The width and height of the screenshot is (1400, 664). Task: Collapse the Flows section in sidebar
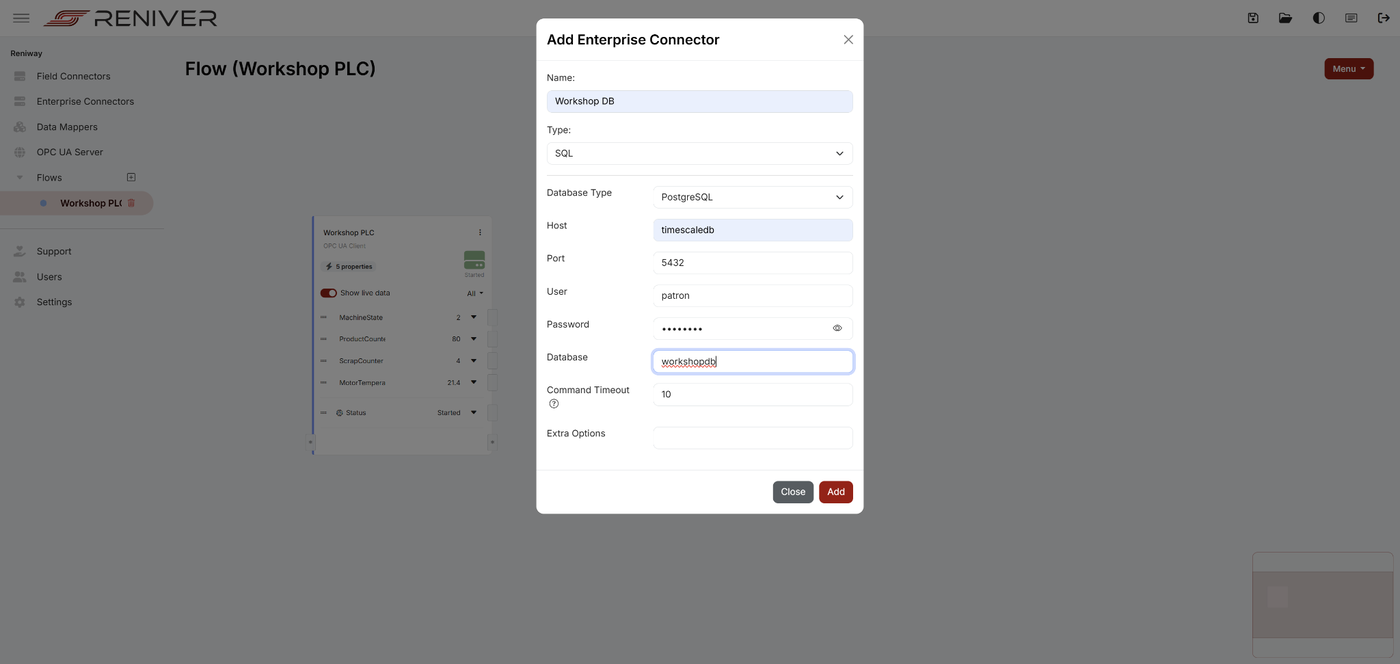[19, 177]
